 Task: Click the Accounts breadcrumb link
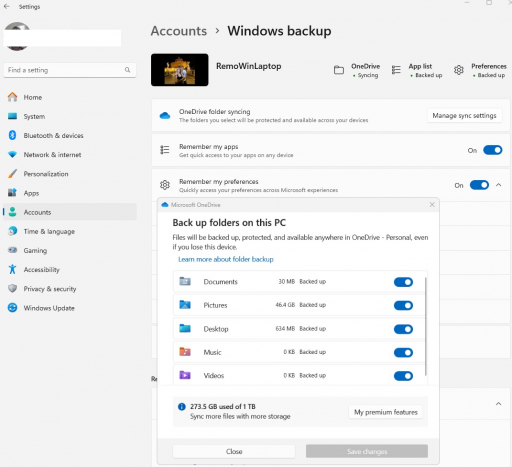coord(179,31)
